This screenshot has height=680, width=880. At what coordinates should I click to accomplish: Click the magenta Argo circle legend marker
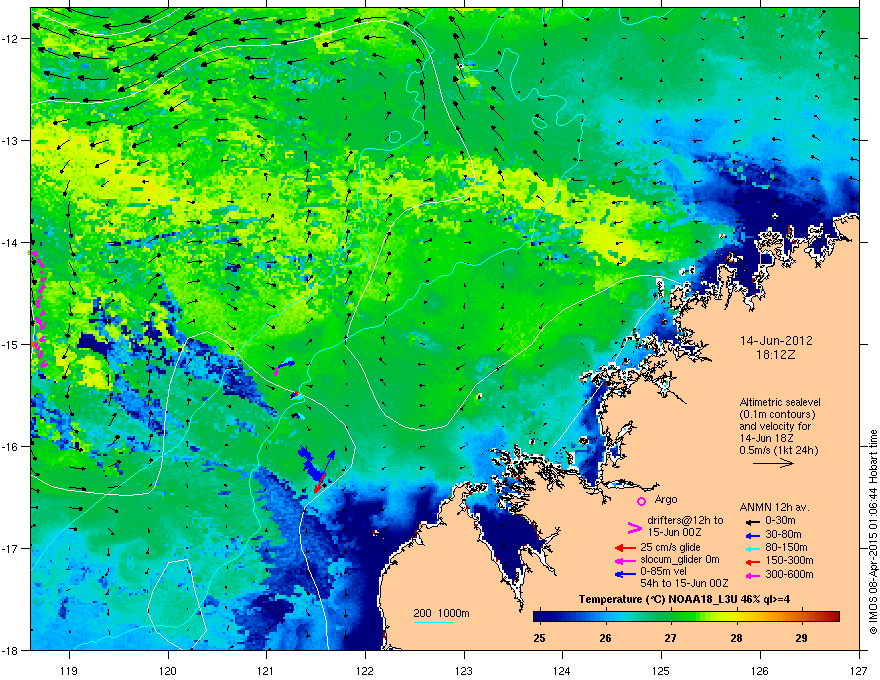pyautogui.click(x=641, y=501)
